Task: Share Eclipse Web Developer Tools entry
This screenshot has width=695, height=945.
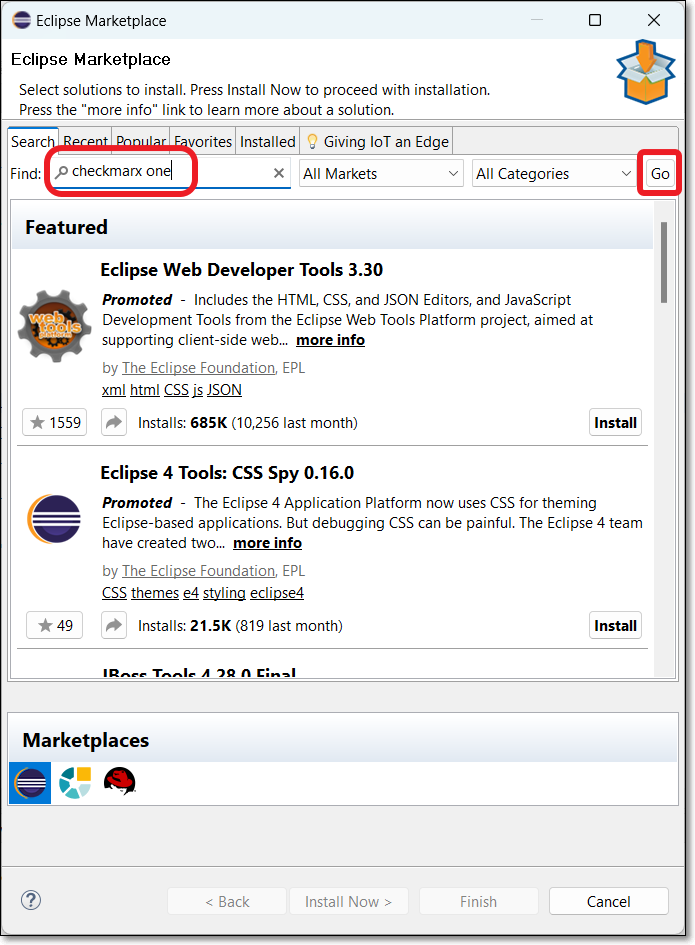Action: [114, 422]
